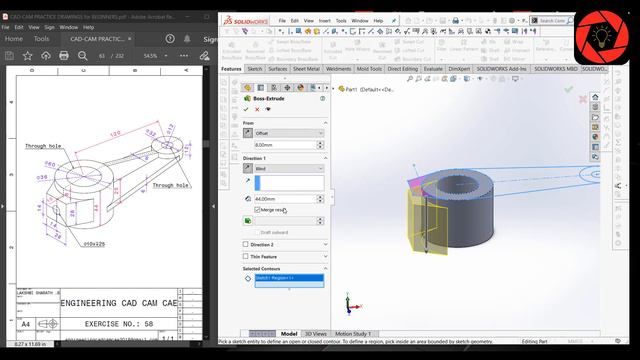Expand the Direction 2 section chevron
This screenshot has height=360, width=640.
(x=325, y=244)
